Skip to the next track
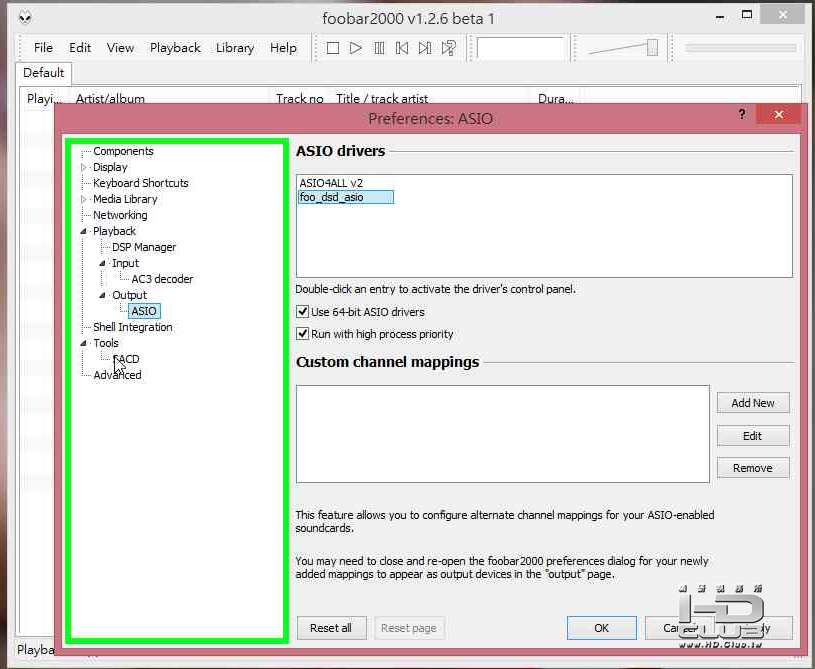Image resolution: width=815 pixels, height=669 pixels. pyautogui.click(x=425, y=48)
